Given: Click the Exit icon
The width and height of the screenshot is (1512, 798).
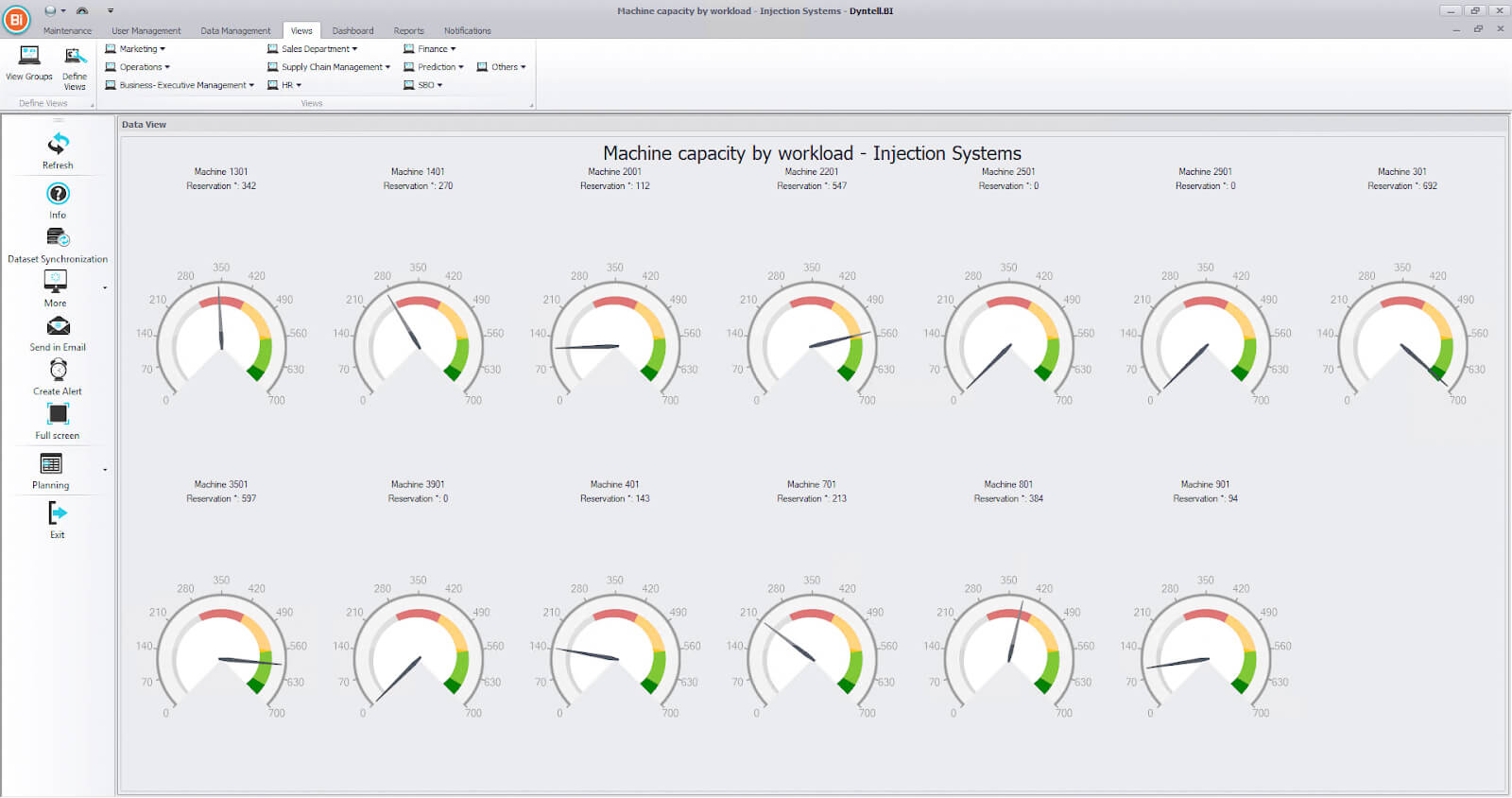Looking at the screenshot, I should 58,513.
